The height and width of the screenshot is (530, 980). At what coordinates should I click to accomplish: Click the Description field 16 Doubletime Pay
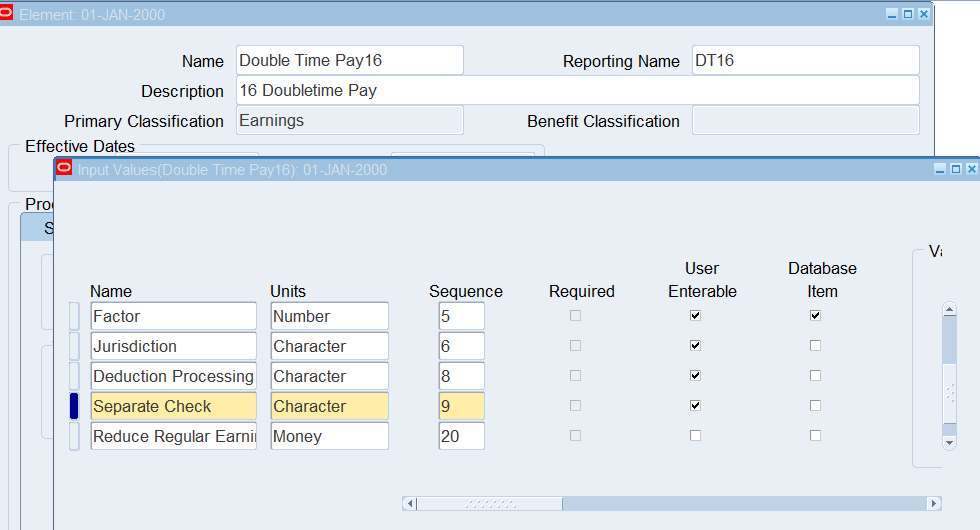[x=577, y=90]
